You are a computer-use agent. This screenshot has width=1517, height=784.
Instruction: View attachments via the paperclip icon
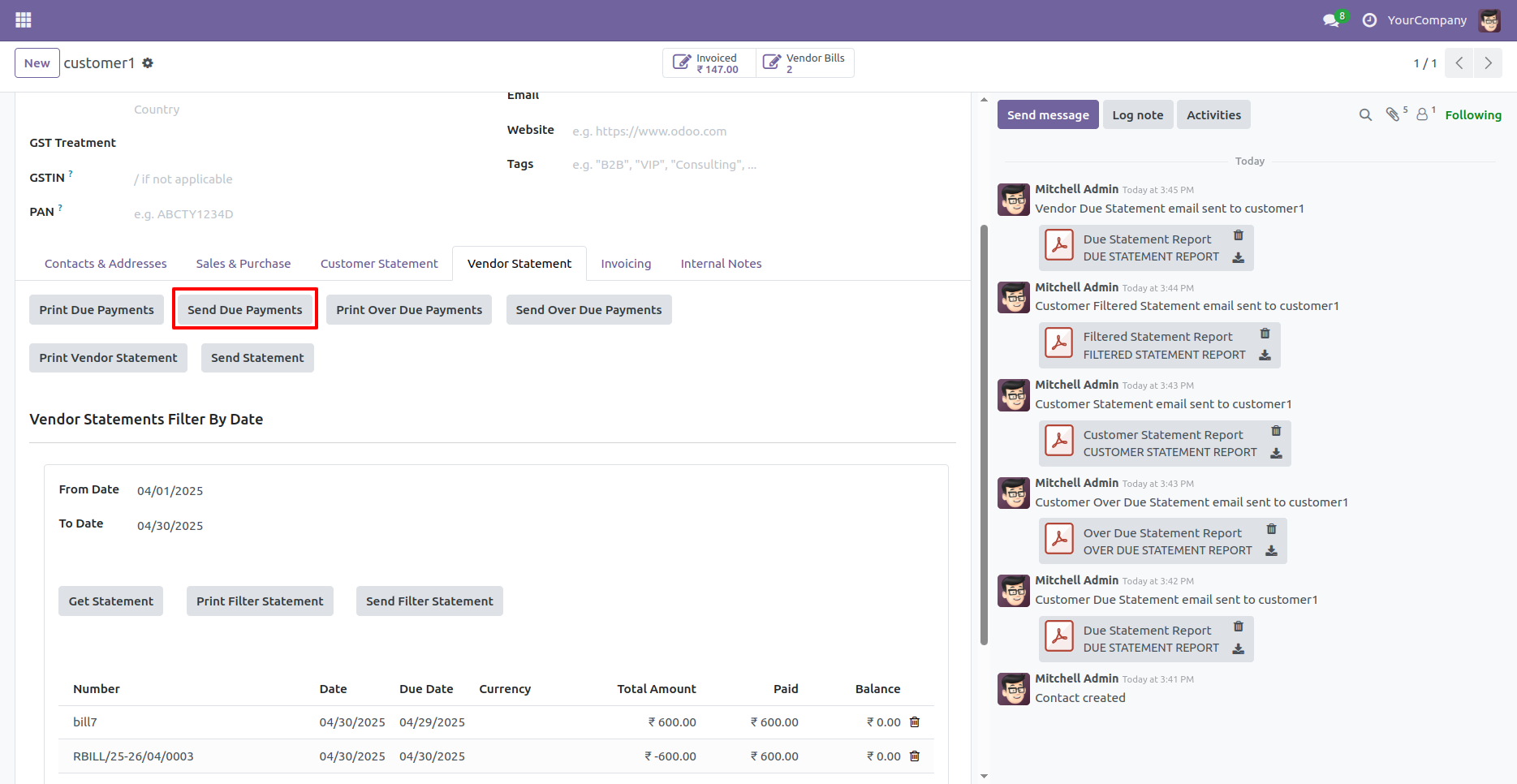tap(1394, 114)
